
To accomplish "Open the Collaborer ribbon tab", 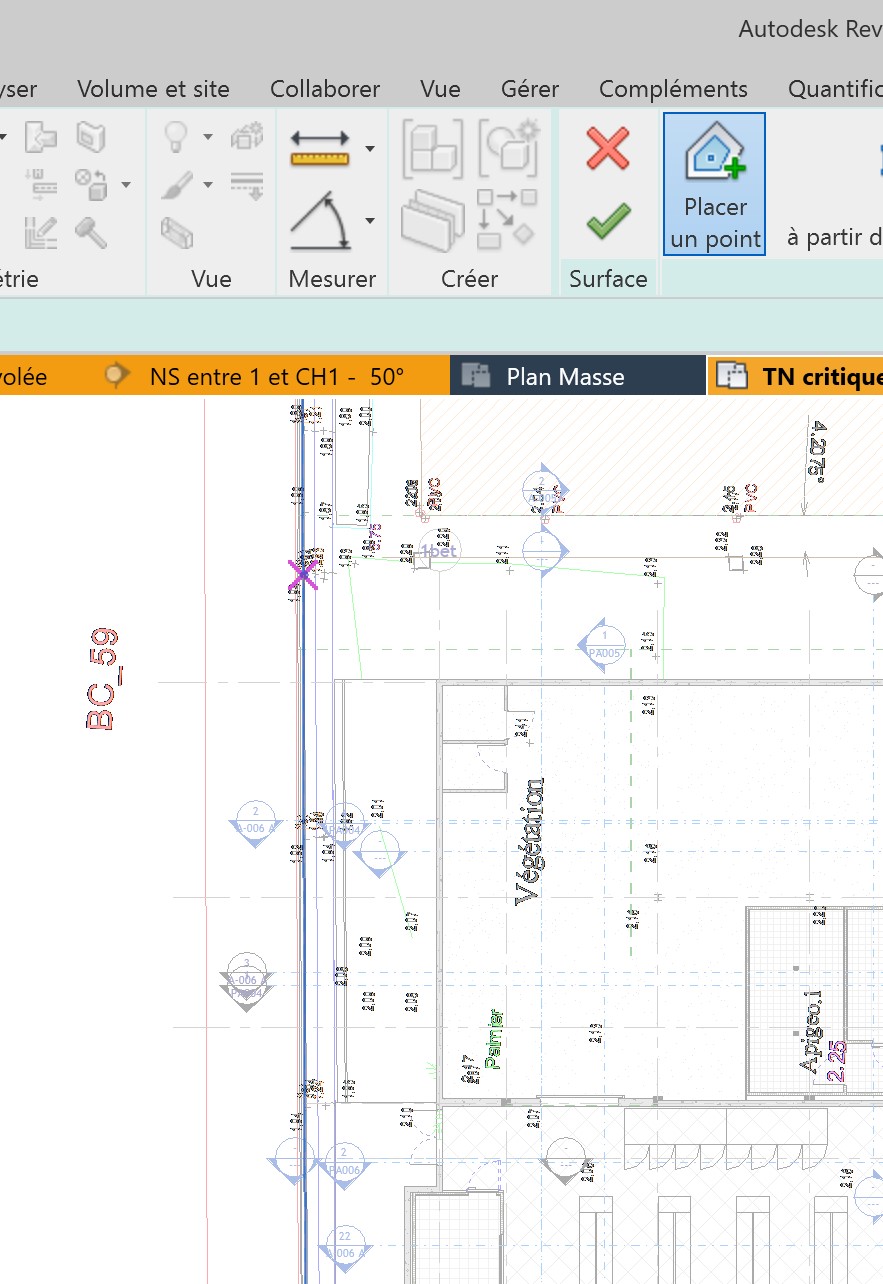I will pos(325,89).
